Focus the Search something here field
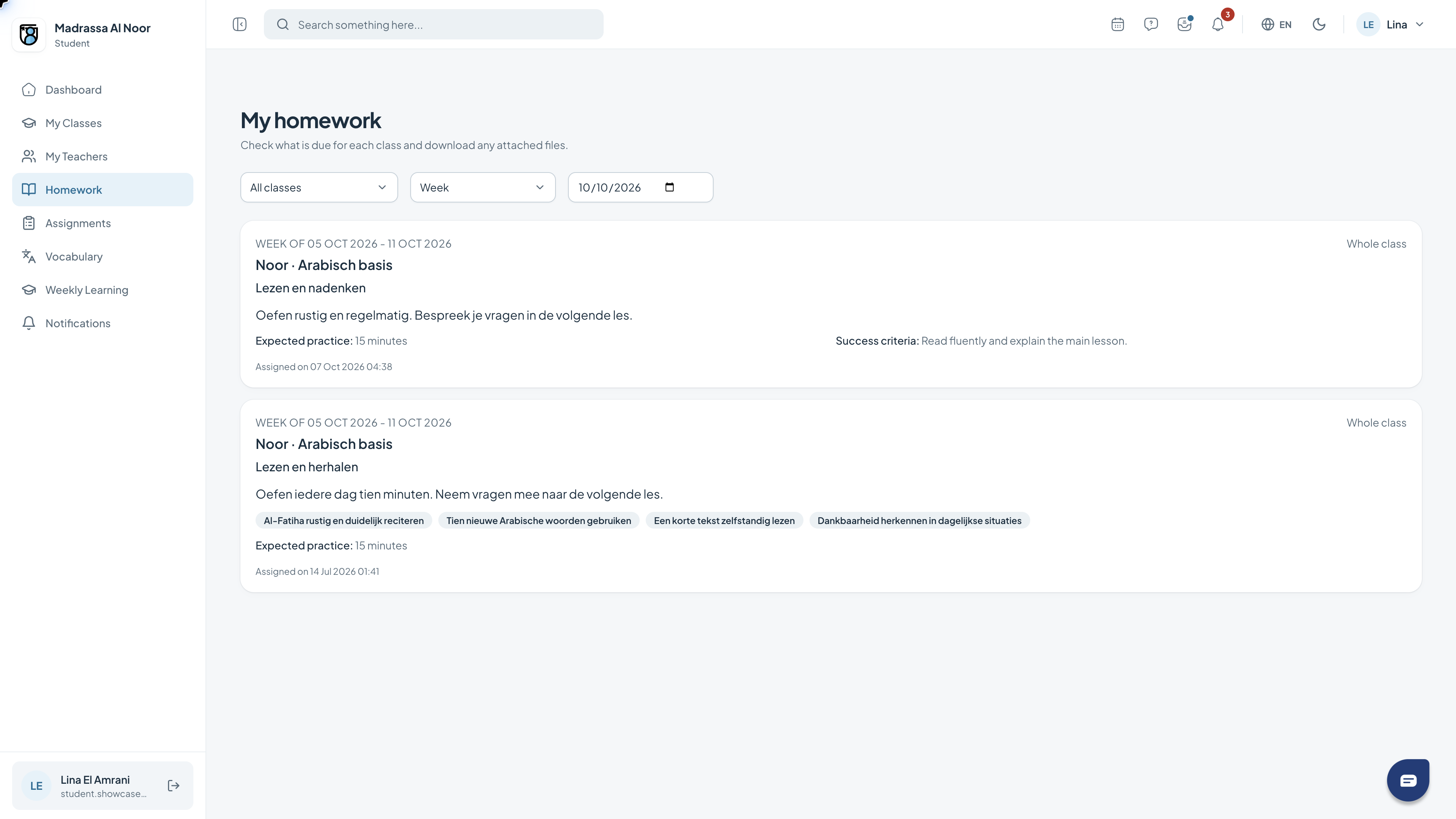This screenshot has width=1456, height=819. 433,24
